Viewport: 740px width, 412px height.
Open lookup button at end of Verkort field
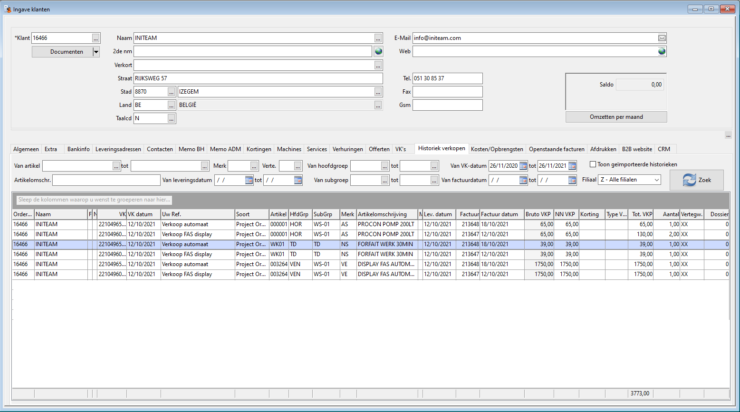point(378,65)
